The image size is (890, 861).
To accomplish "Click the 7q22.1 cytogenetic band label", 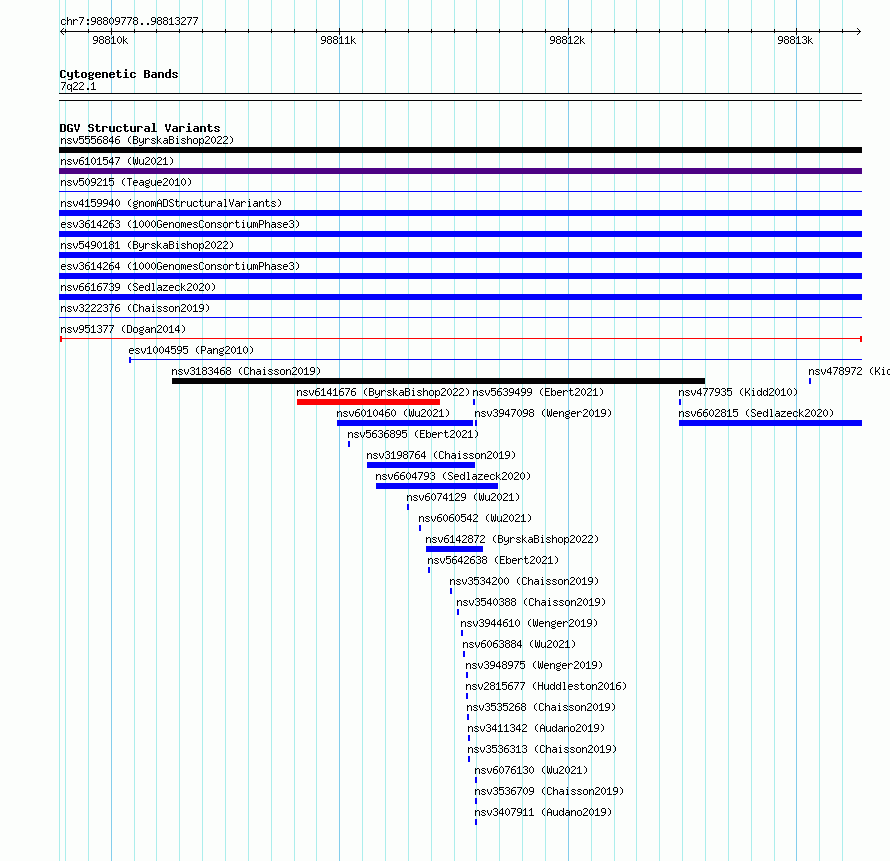I will click(78, 86).
